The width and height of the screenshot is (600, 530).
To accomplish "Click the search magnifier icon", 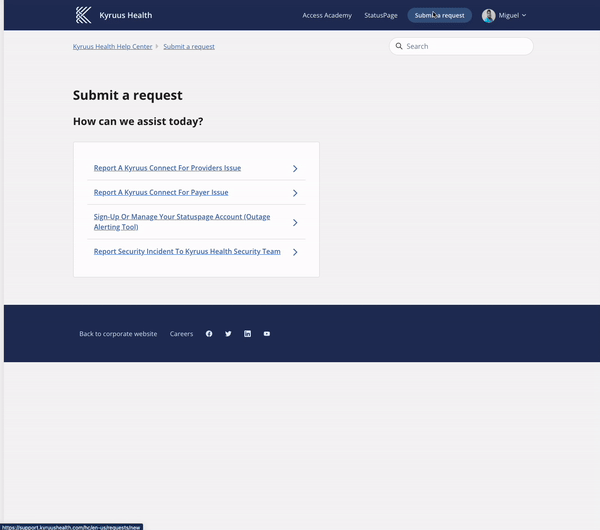I will [x=399, y=46].
